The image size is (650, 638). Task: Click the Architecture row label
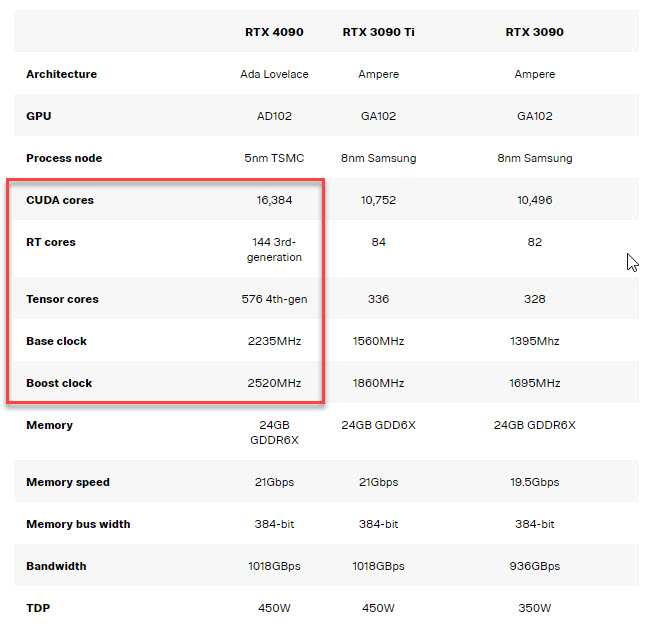[61, 74]
